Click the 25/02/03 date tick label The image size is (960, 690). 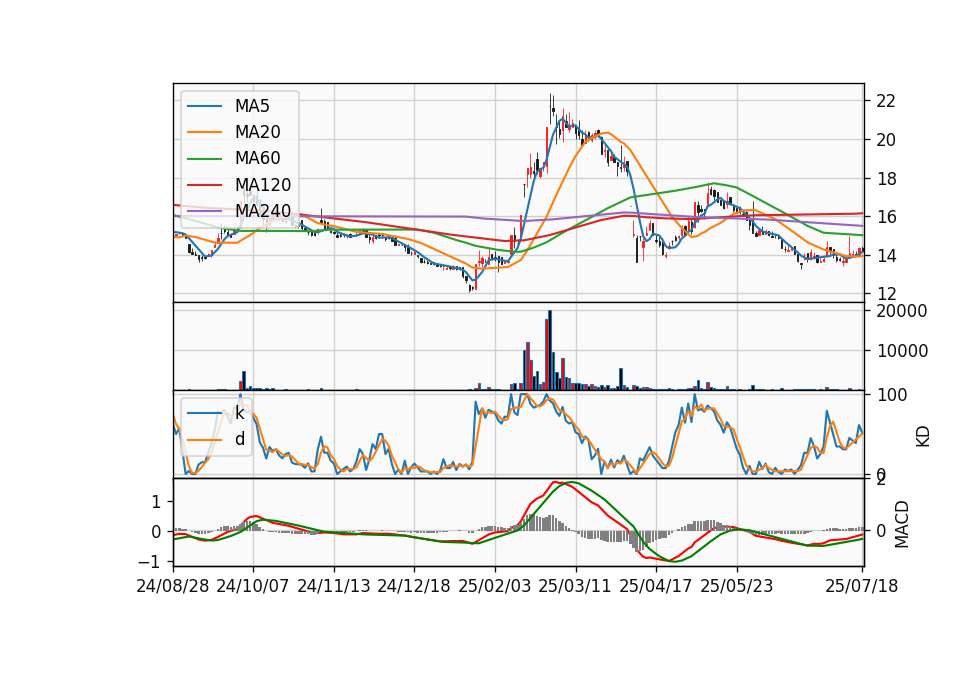[x=495, y=586]
